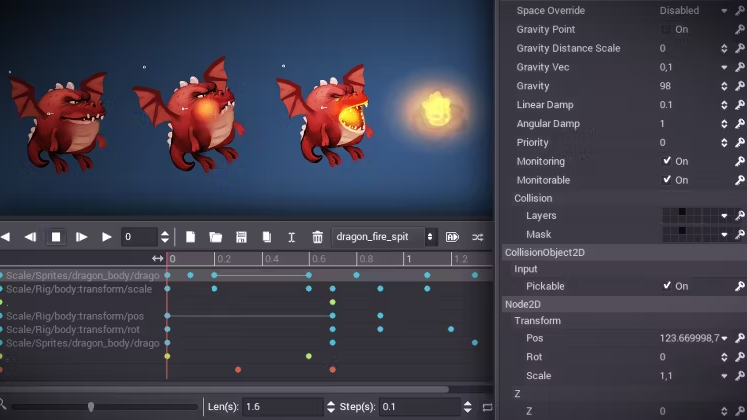Click the timeline horizontal scrollbar

(x=224, y=389)
